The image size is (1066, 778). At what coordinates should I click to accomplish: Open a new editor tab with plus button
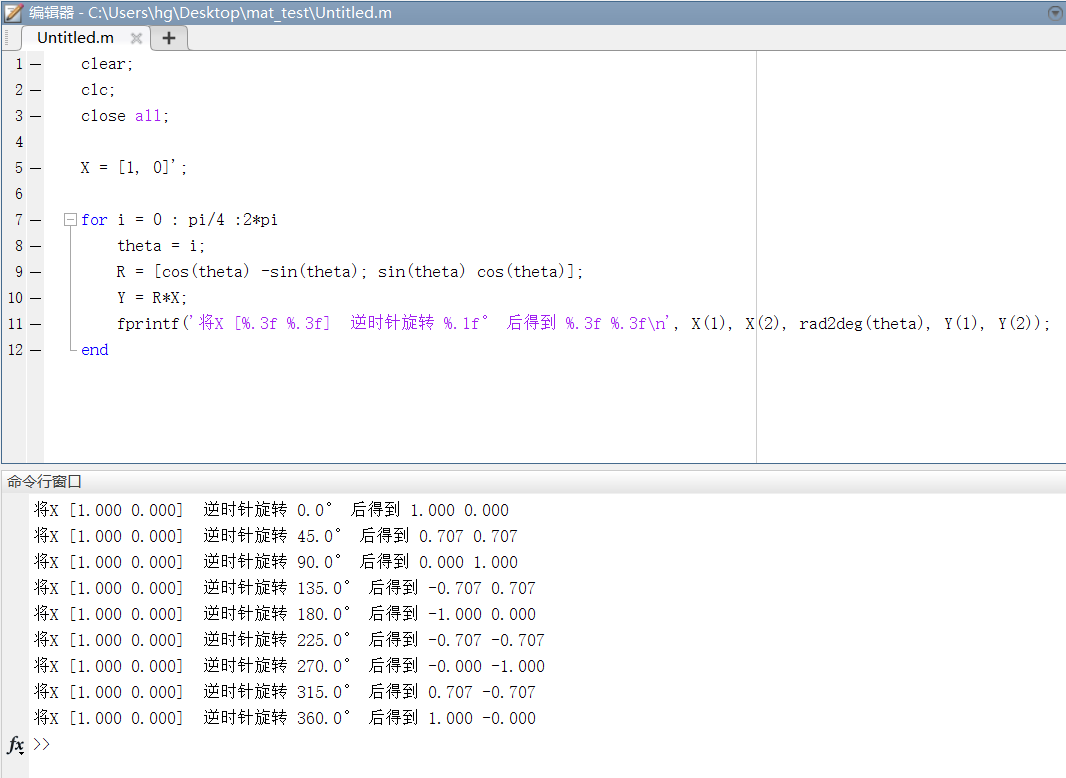coord(169,38)
